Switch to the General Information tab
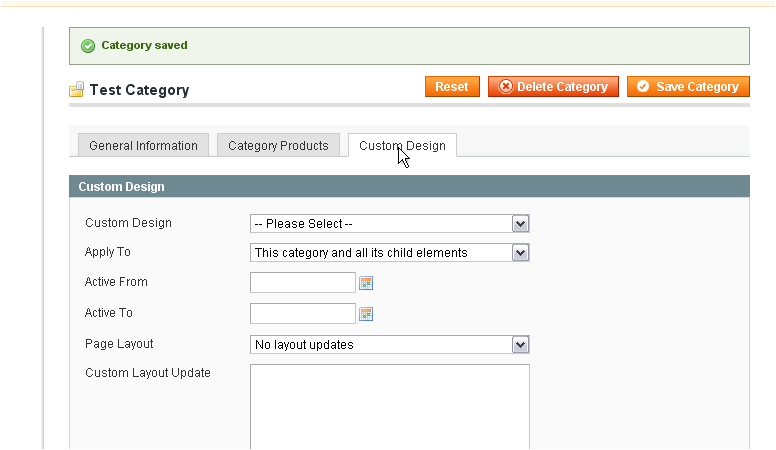The width and height of the screenshot is (776, 450). pyautogui.click(x=144, y=146)
